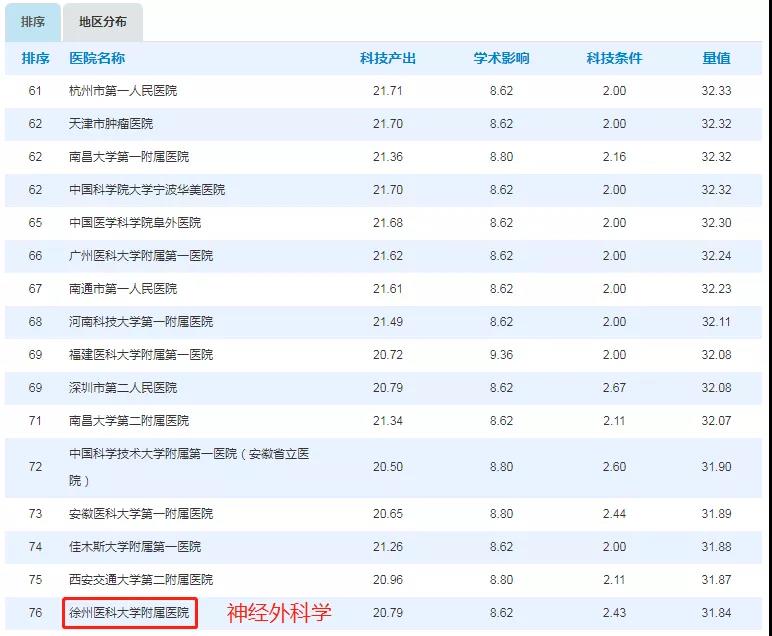Image resolution: width=772 pixels, height=636 pixels.
Task: Open 杭州市第一人民医院 hospital entry
Action: tap(123, 91)
